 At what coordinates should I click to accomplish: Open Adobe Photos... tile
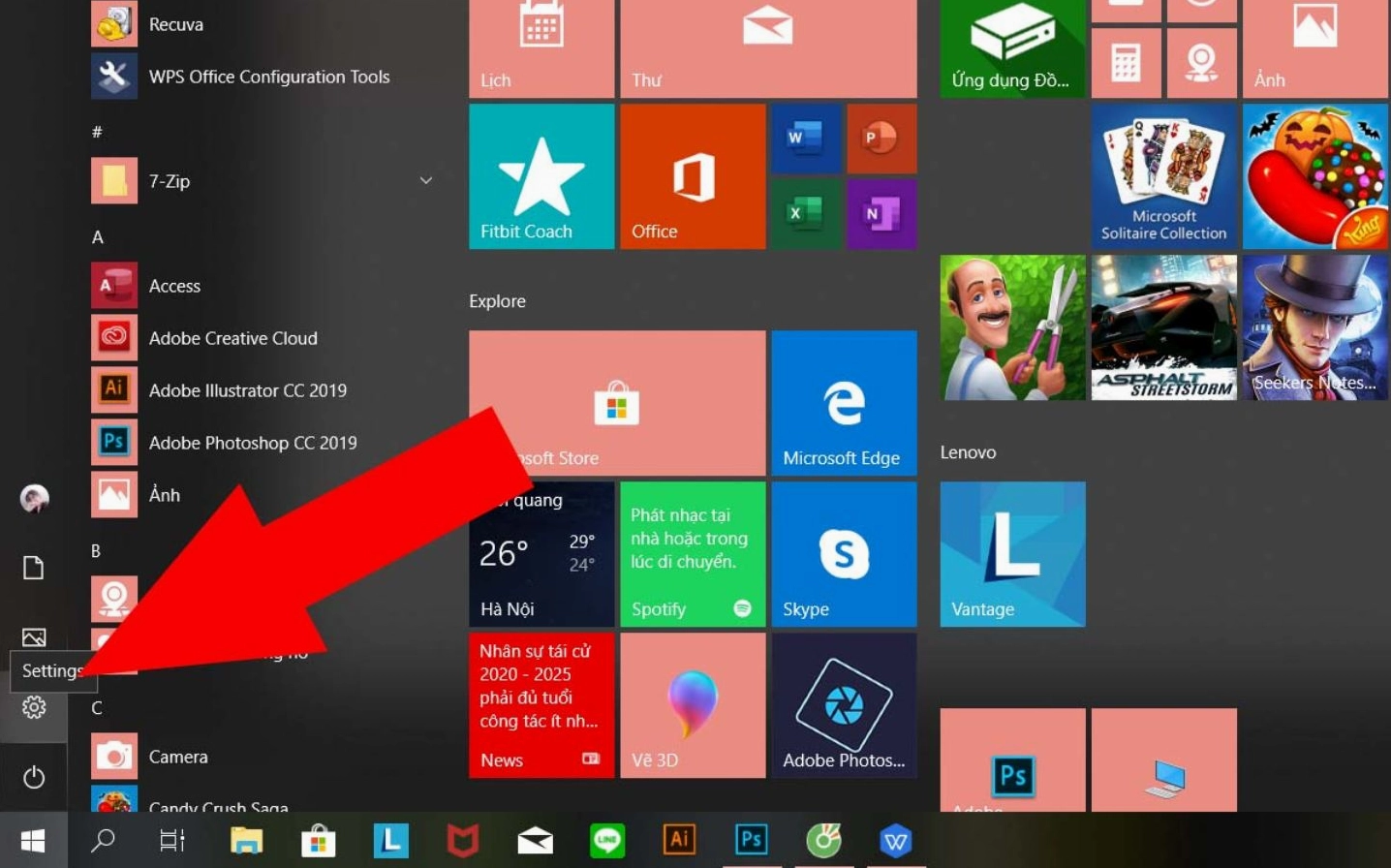(x=844, y=705)
